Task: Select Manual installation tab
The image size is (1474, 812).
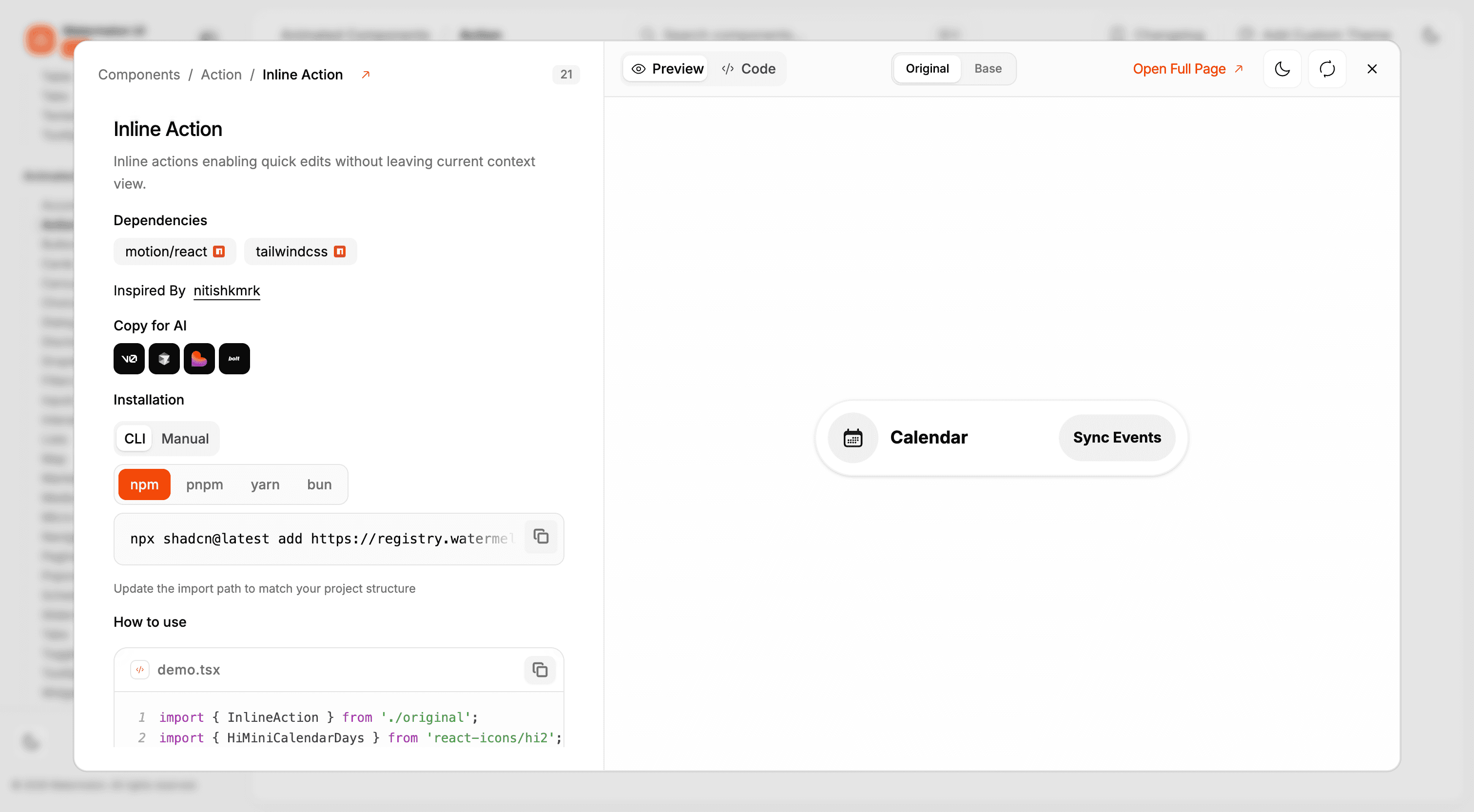Action: 185,439
